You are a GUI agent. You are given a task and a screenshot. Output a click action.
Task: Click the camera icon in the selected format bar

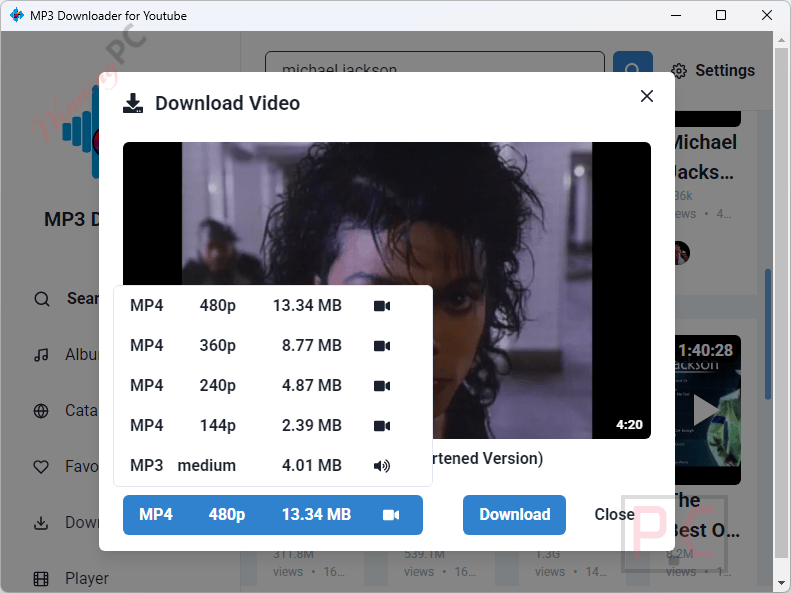point(391,515)
